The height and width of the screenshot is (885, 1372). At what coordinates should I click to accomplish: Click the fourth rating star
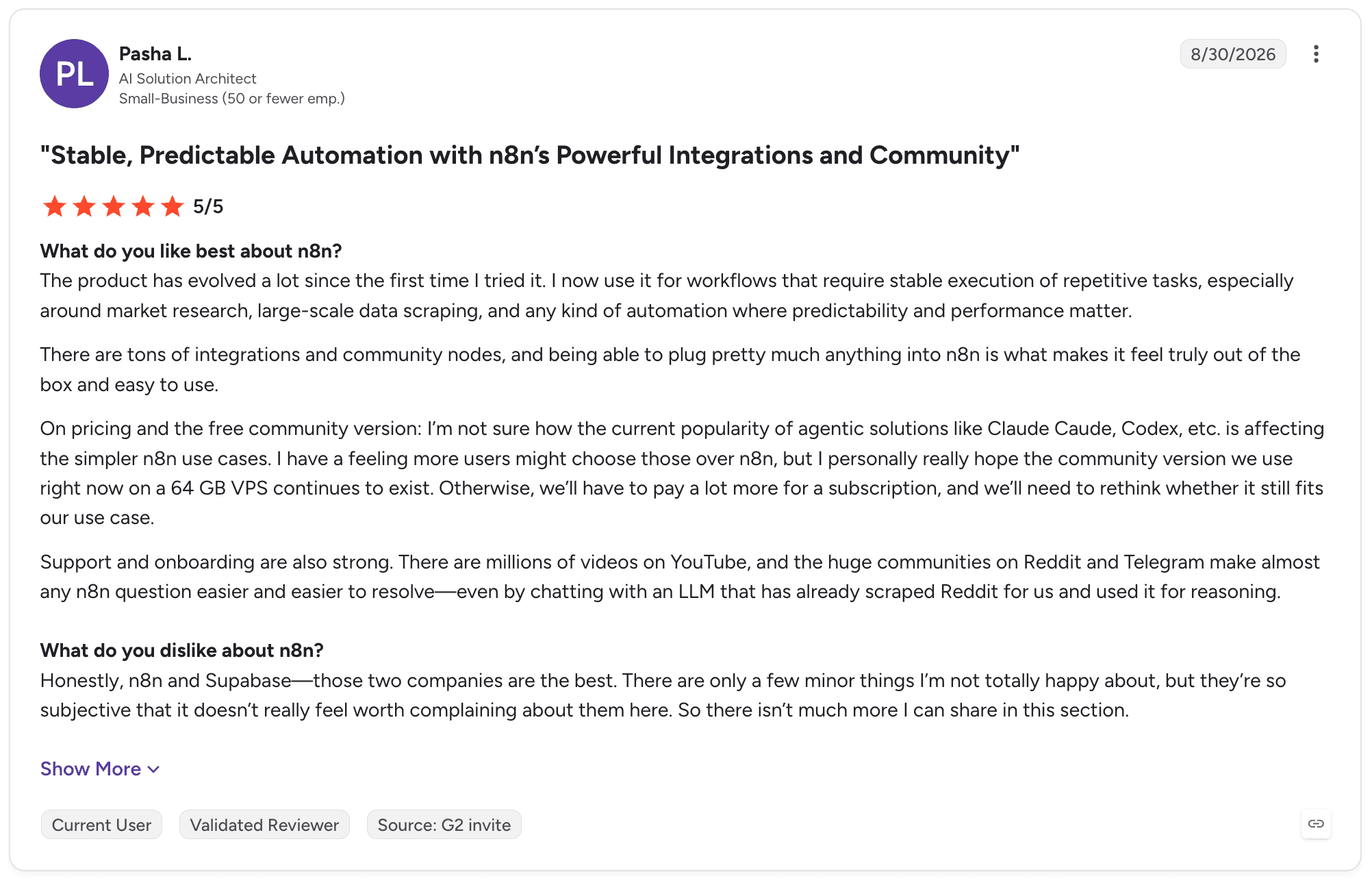(143, 206)
